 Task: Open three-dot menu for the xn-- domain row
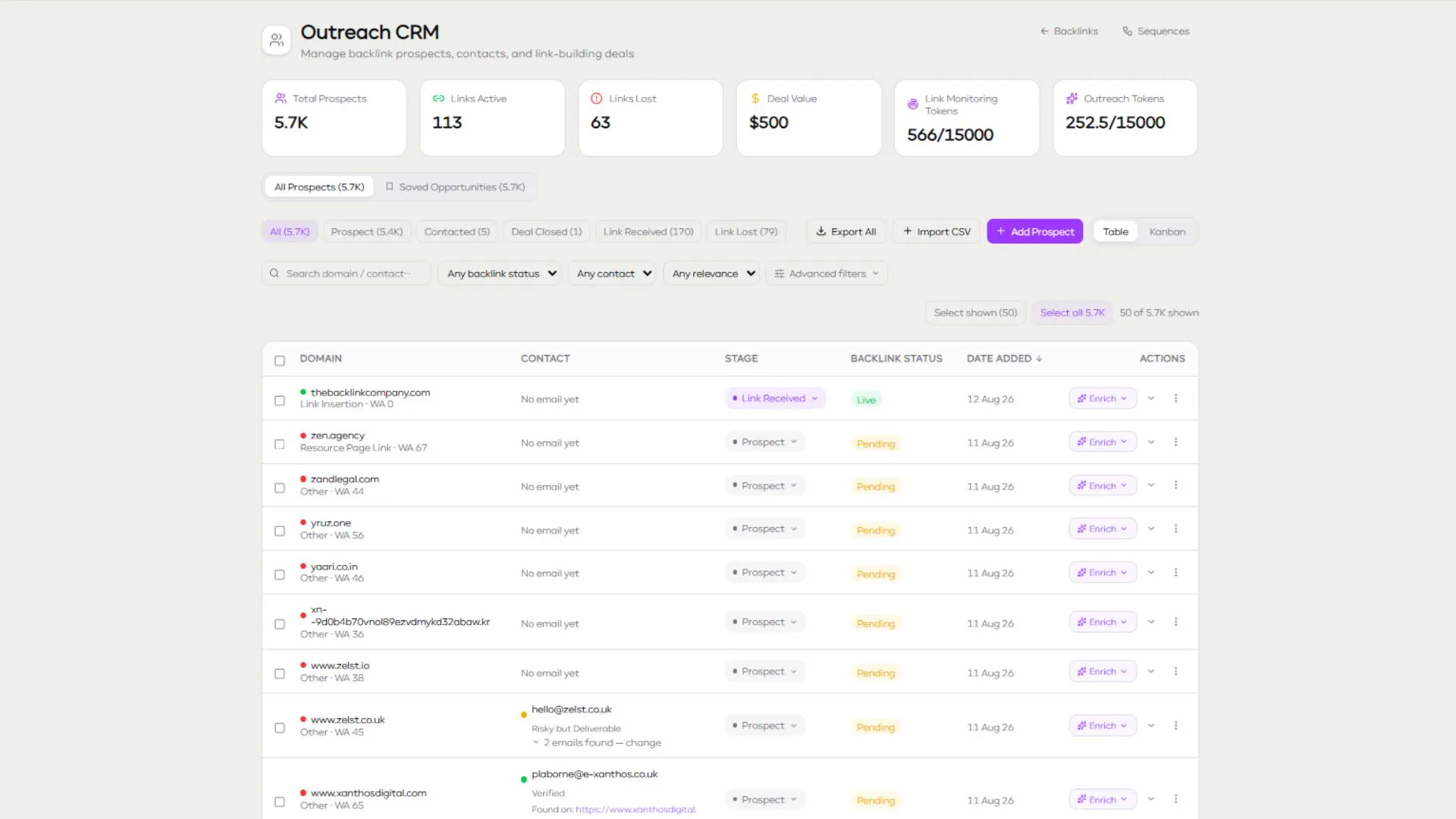coord(1176,622)
